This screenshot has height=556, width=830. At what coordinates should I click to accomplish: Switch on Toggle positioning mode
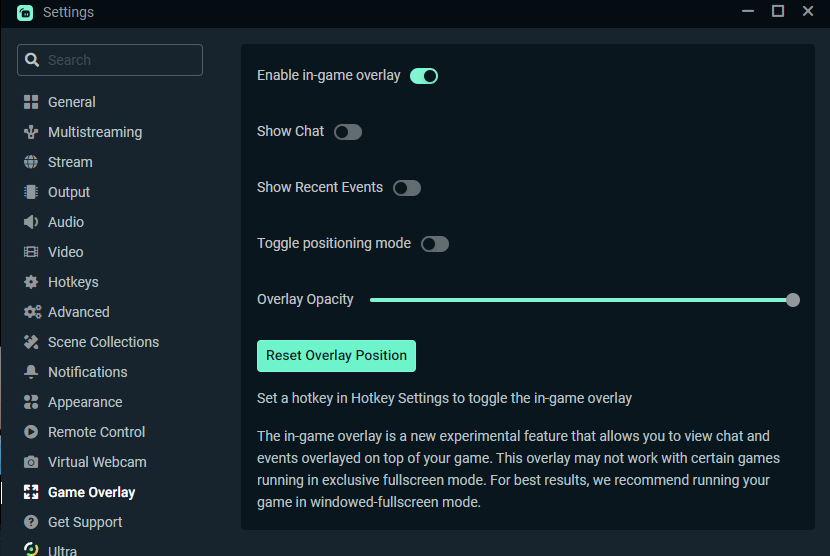tap(435, 244)
